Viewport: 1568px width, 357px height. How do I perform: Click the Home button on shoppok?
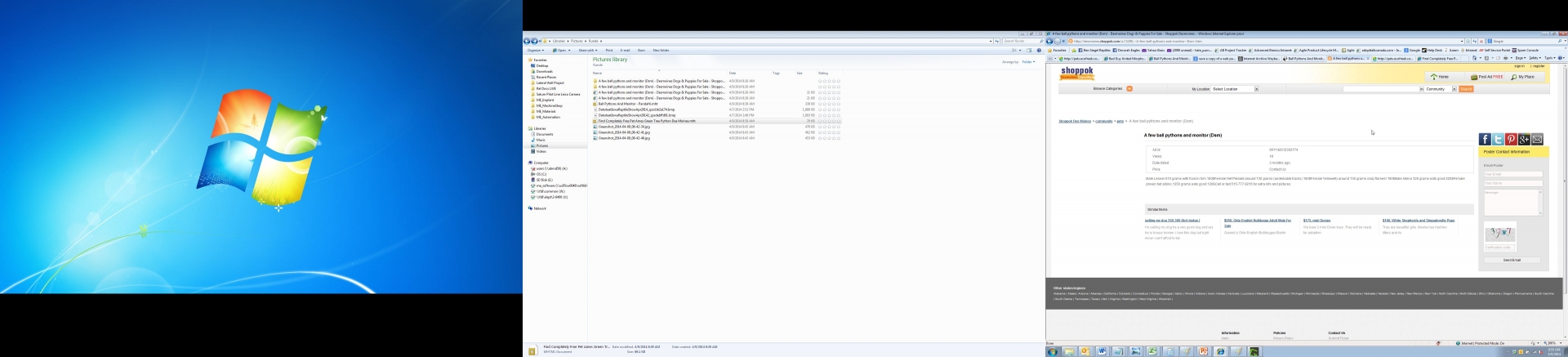coord(1439,77)
